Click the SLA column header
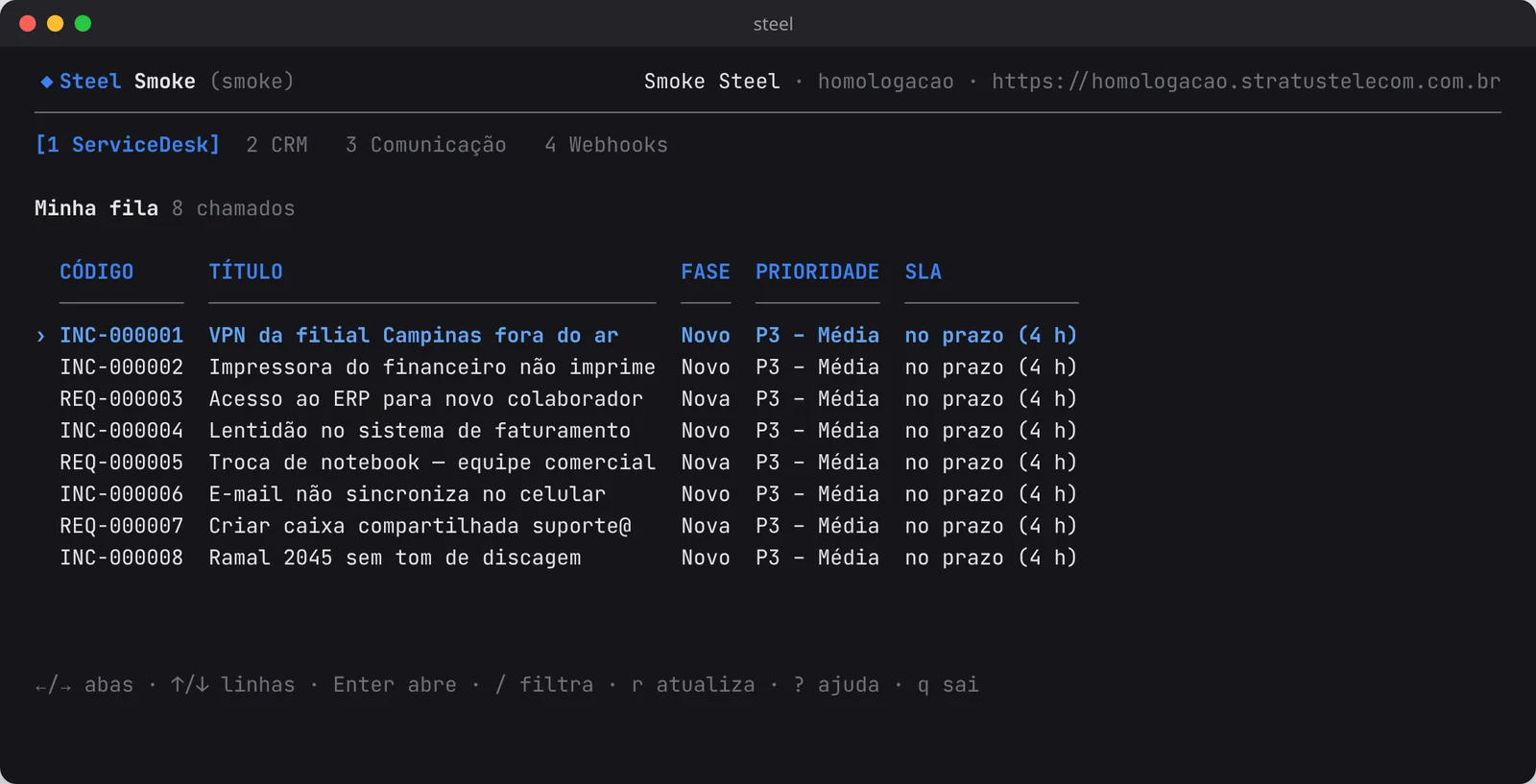Image resolution: width=1536 pixels, height=784 pixels. click(x=923, y=272)
